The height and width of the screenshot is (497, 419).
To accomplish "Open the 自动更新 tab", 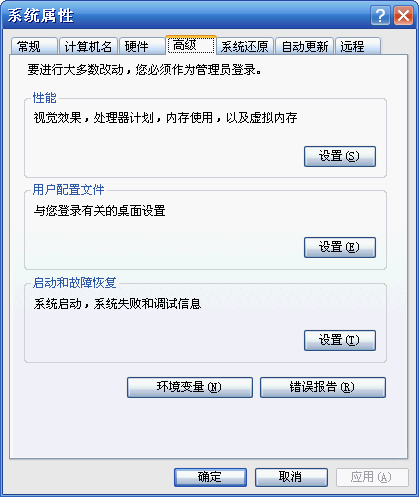I will 305,46.
